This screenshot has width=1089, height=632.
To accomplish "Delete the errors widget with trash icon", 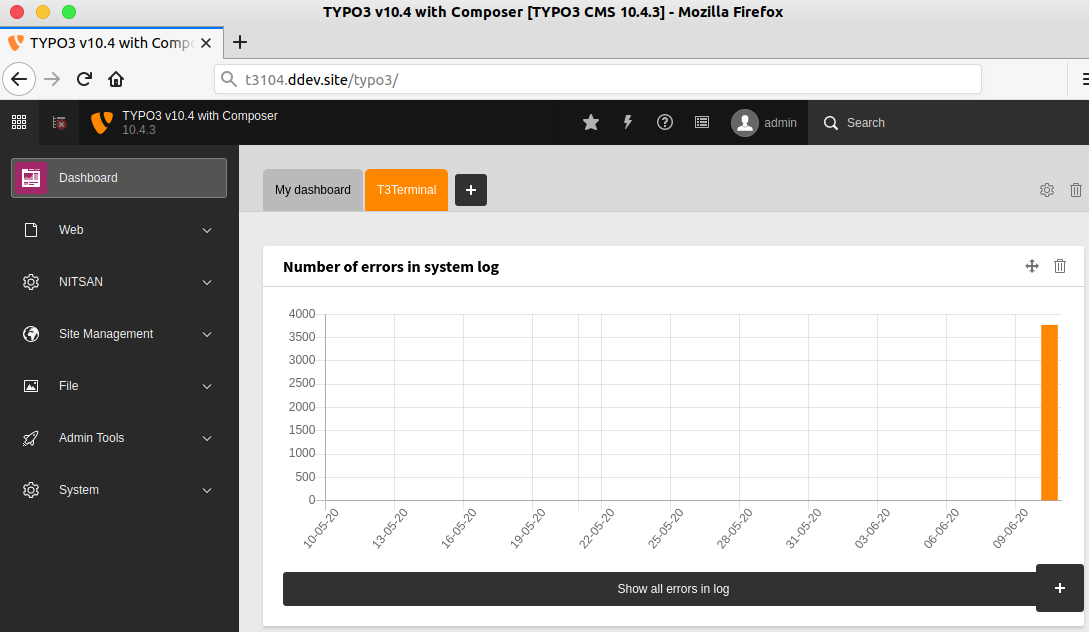I will pos(1059,266).
